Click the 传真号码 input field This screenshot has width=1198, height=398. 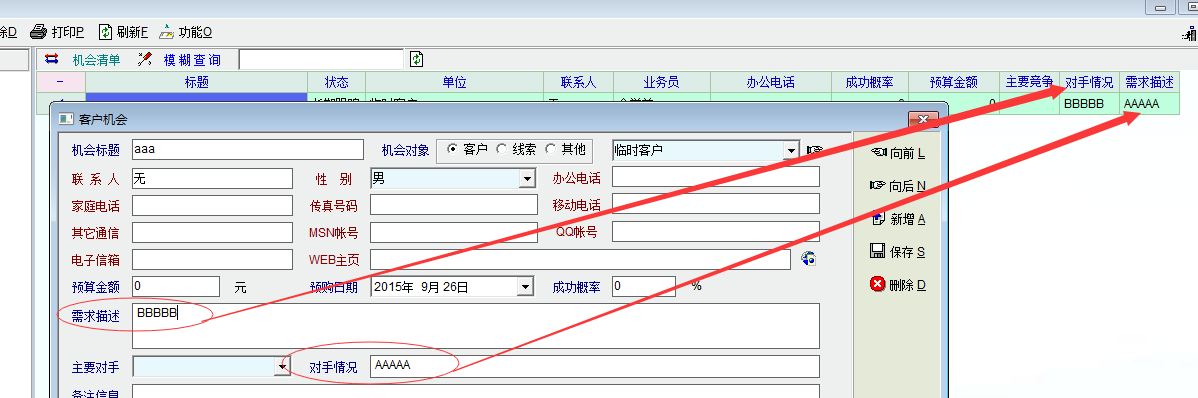[x=454, y=205]
